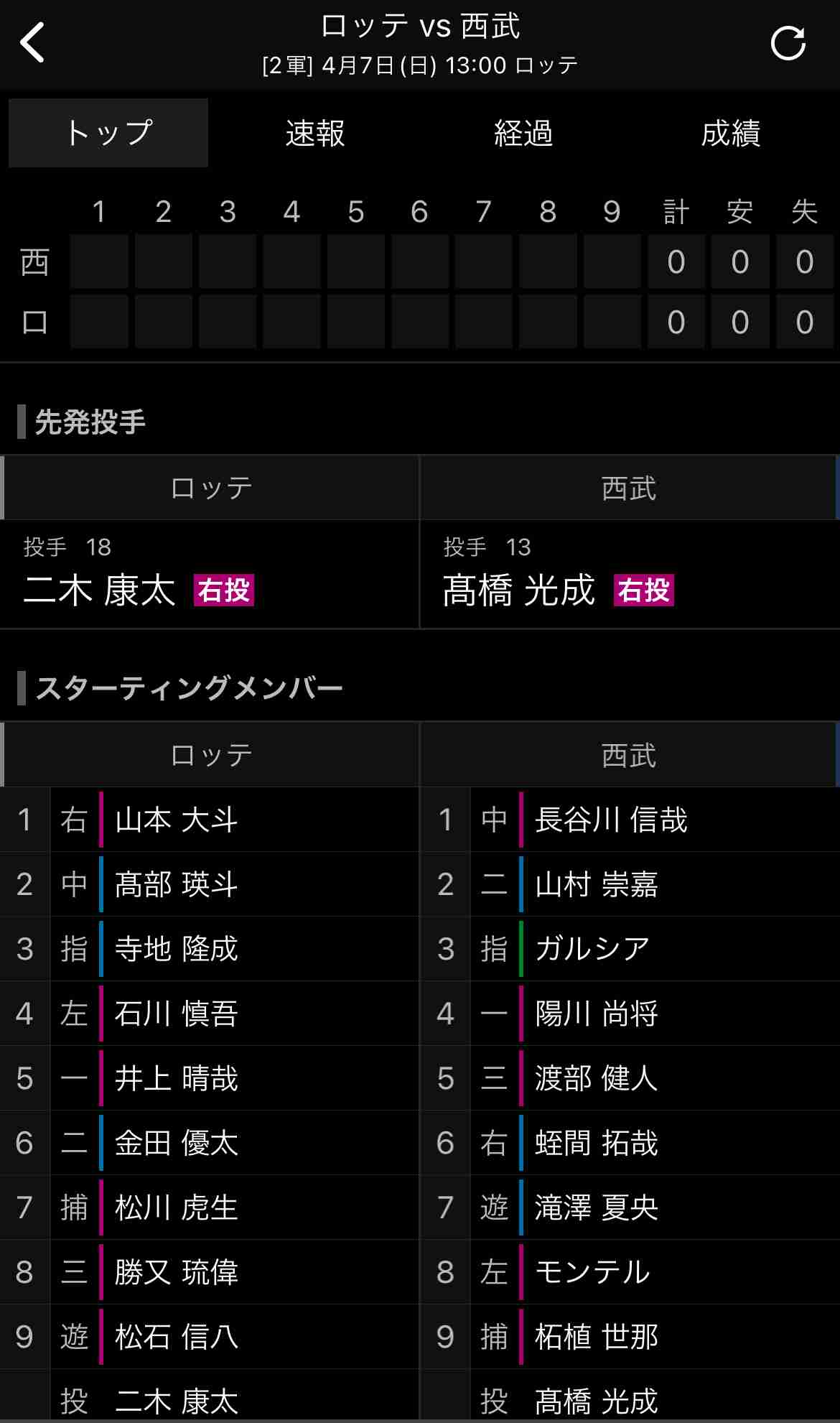Open starting pitcher 二木 康太 profile
The width and height of the screenshot is (840, 1423).
coord(100,590)
